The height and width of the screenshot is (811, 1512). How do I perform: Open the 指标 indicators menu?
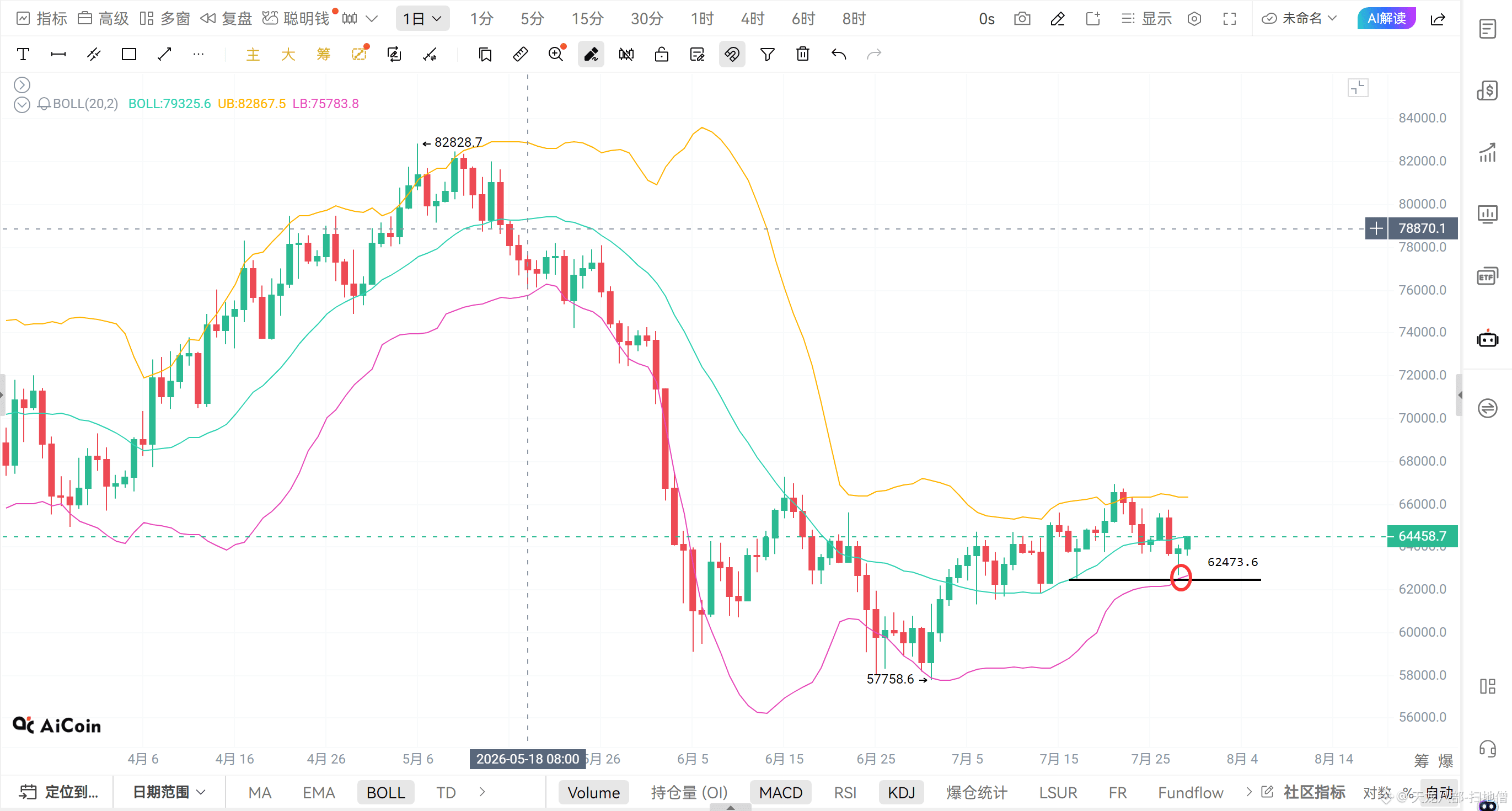[41, 19]
